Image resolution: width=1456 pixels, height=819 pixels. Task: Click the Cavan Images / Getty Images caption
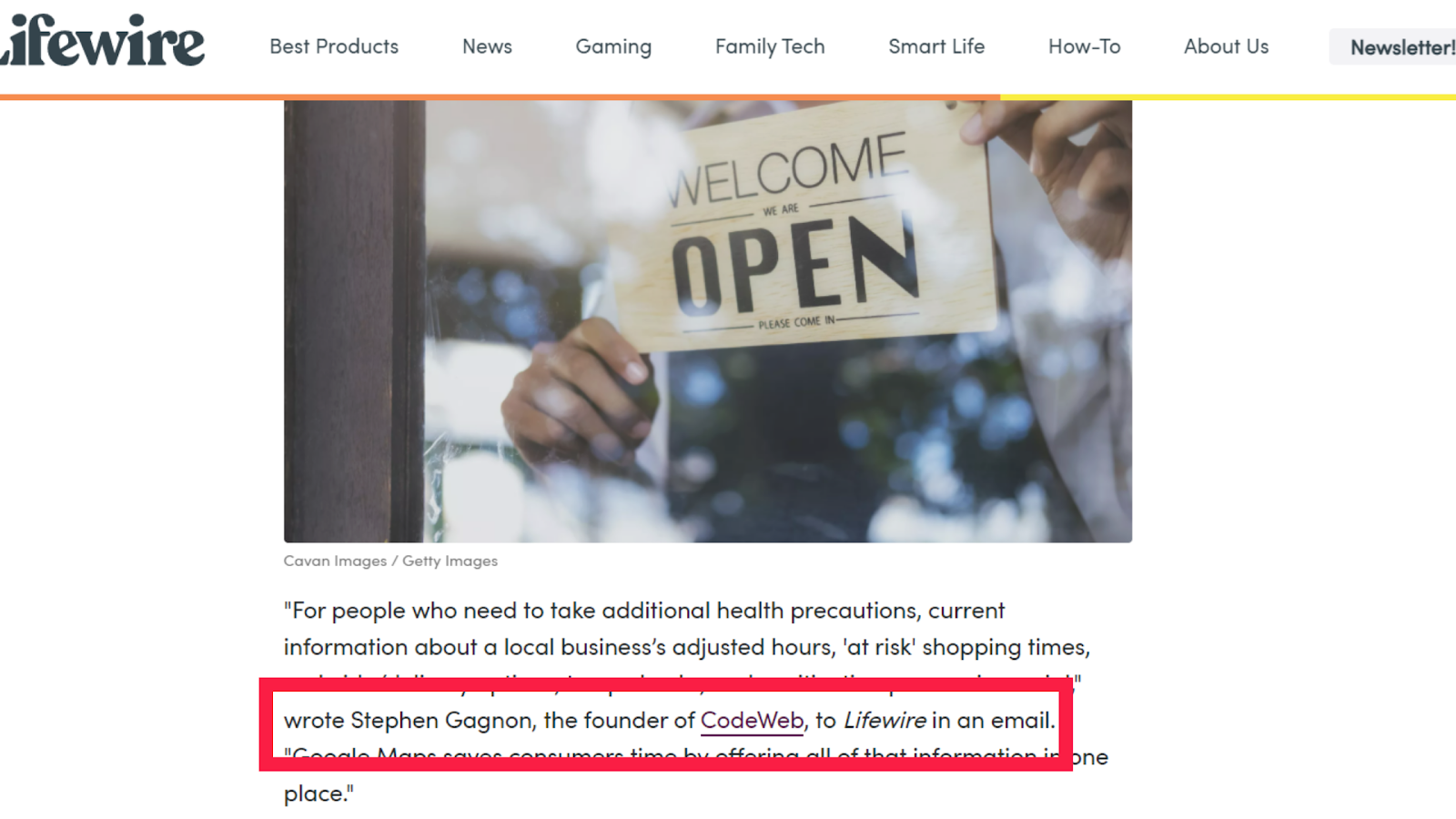coord(390,561)
